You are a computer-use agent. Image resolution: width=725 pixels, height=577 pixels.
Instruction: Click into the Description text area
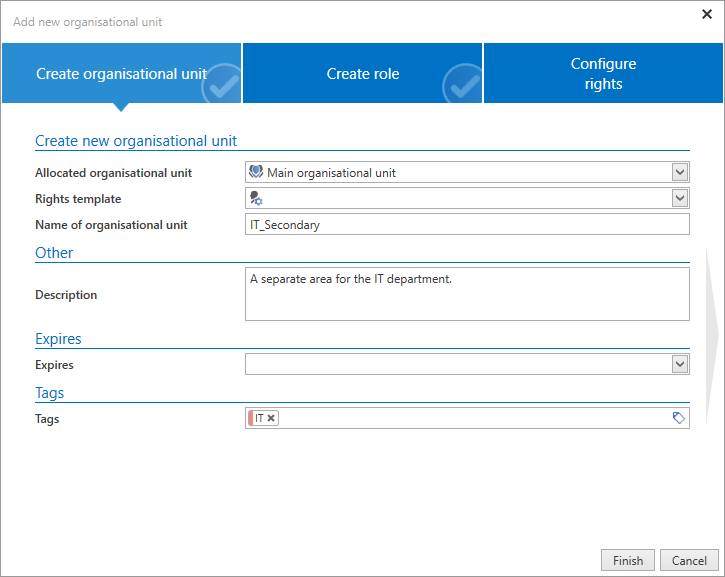467,294
